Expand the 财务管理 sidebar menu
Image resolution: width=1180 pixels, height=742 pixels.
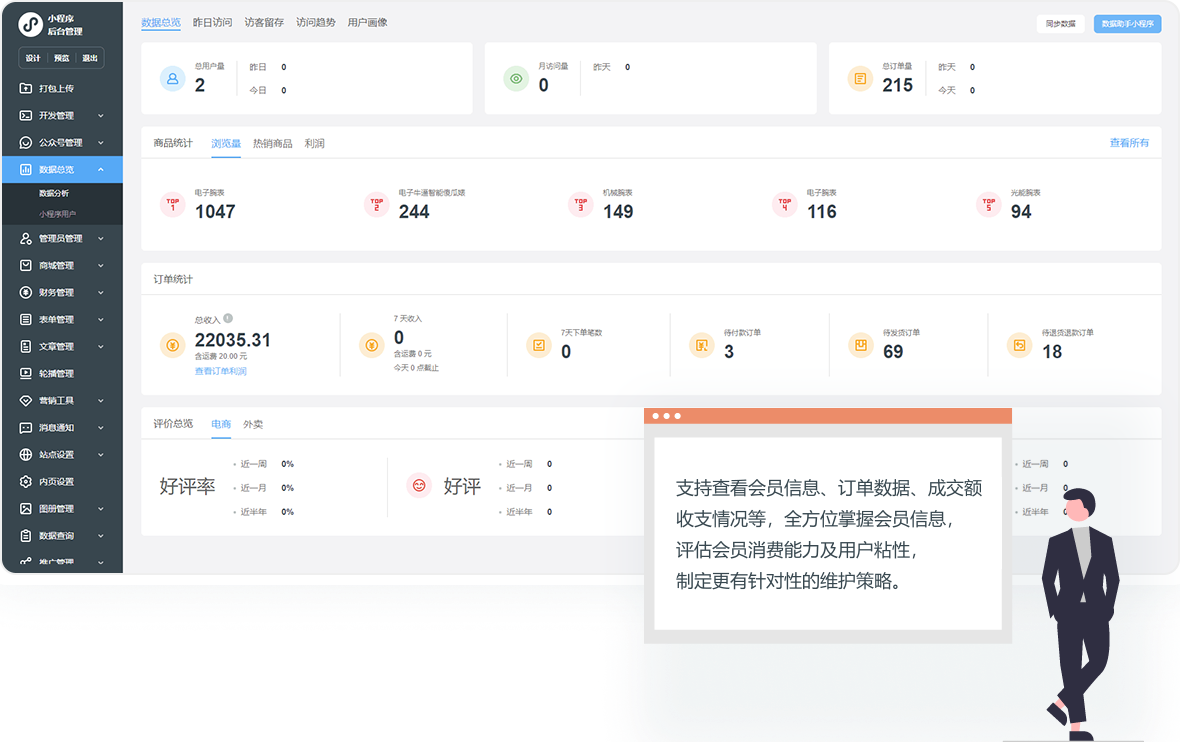(101, 293)
